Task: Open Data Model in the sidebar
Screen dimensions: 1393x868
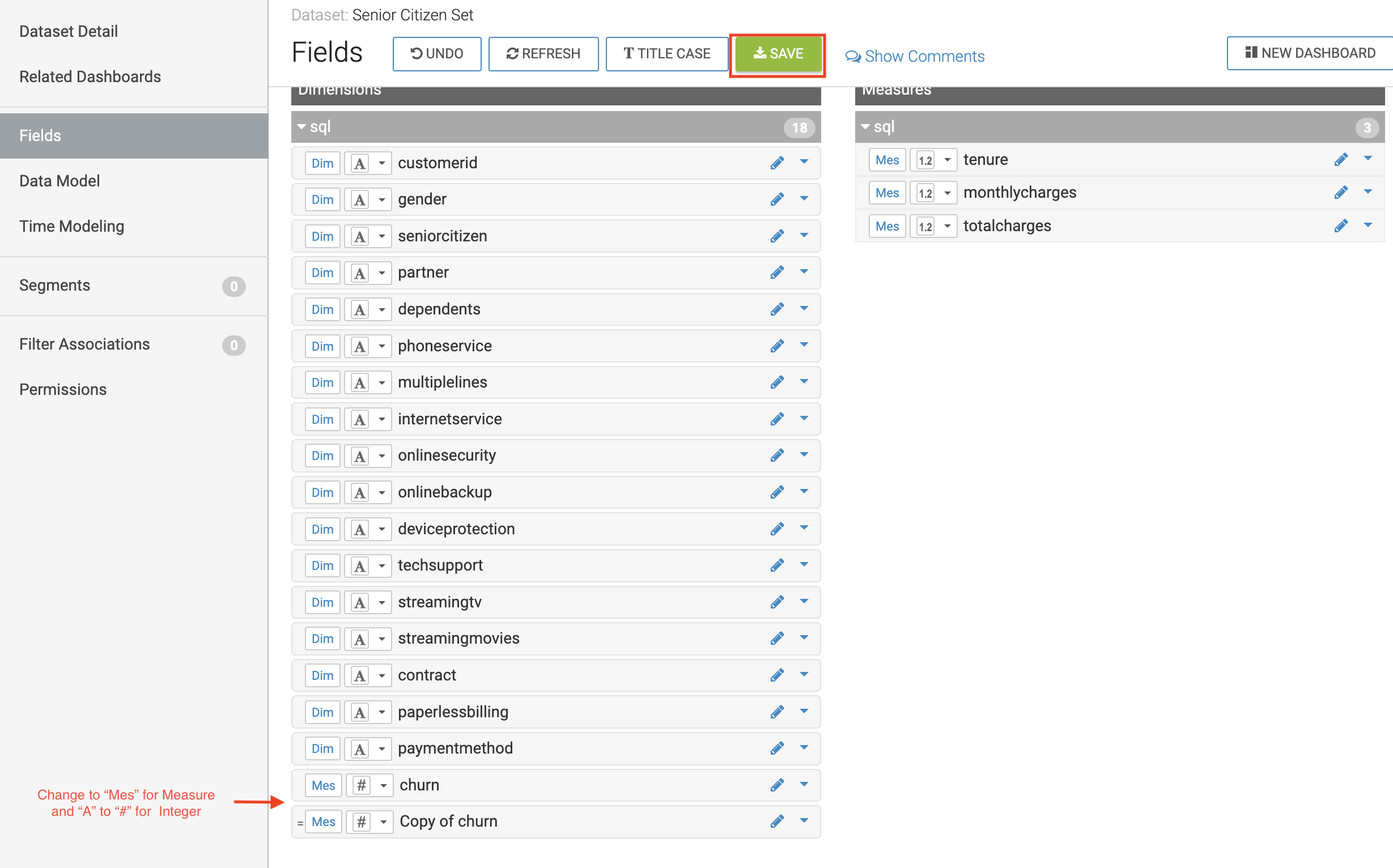Action: (60, 181)
